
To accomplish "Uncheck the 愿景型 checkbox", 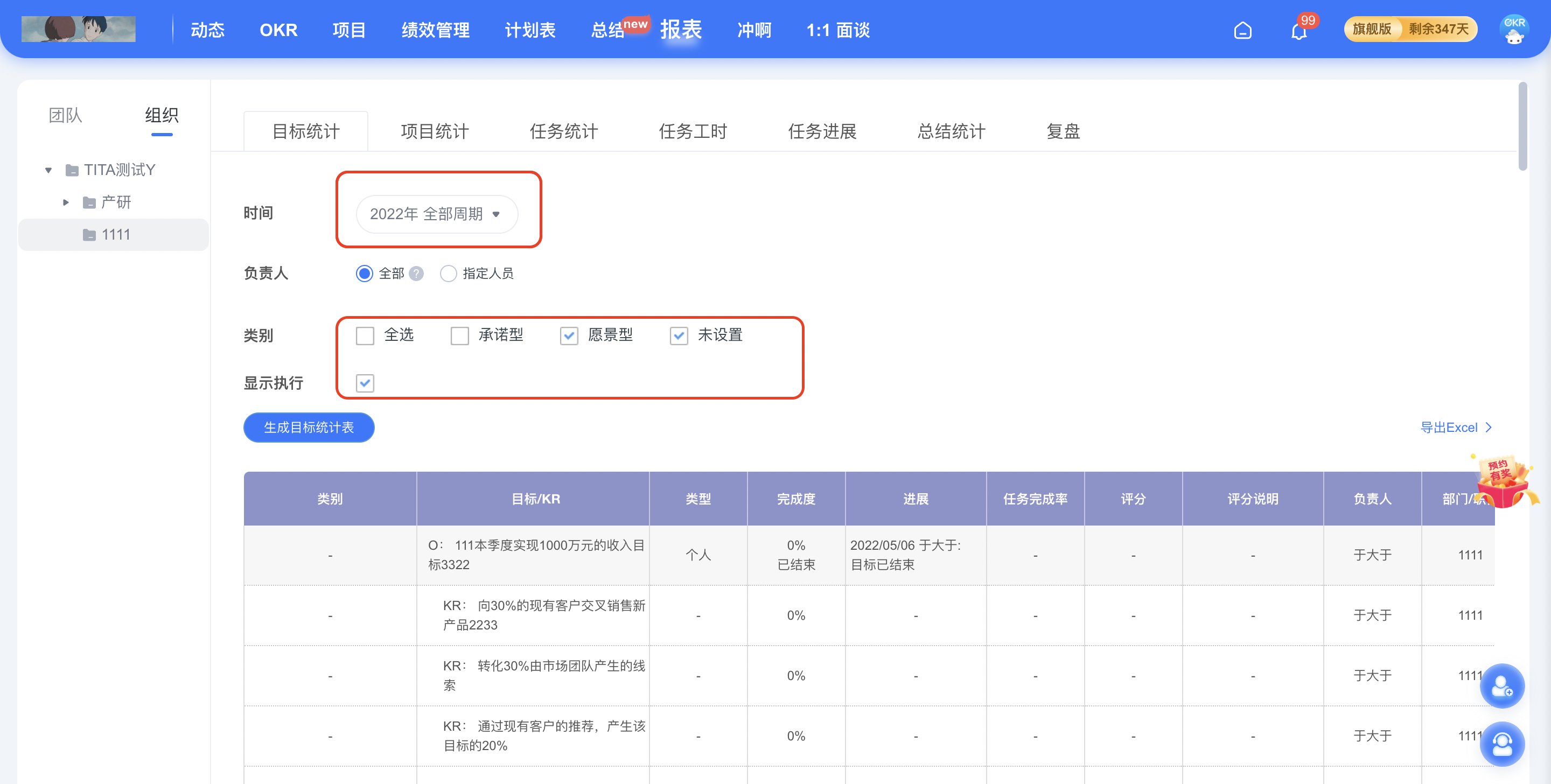I will point(569,335).
